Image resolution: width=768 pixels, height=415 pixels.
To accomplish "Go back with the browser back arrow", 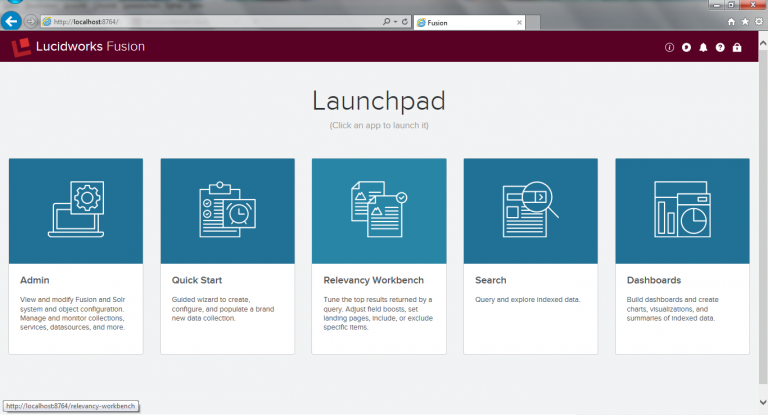I will tap(13, 21).
